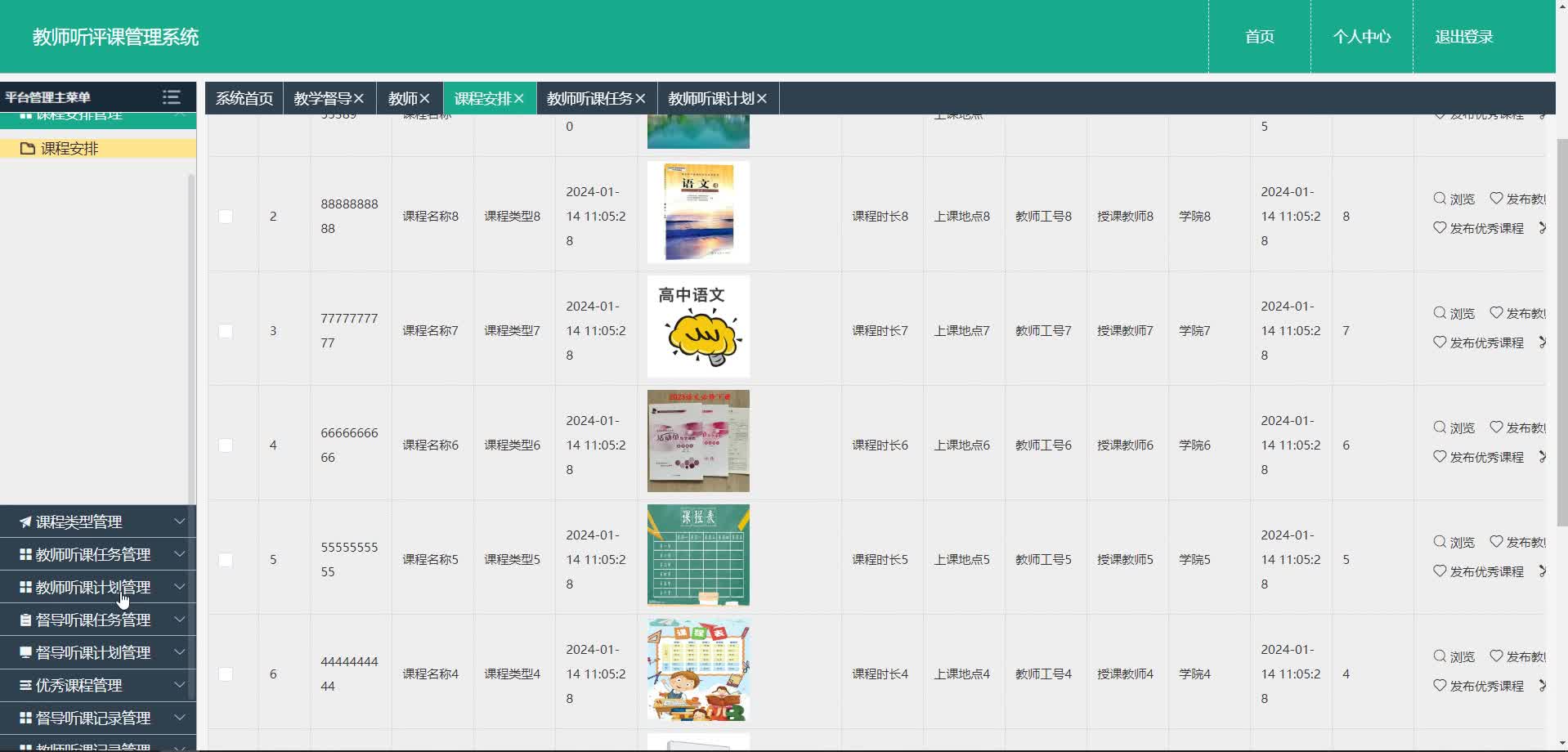Open 语文 cover thumbnail in row 2

point(698,213)
